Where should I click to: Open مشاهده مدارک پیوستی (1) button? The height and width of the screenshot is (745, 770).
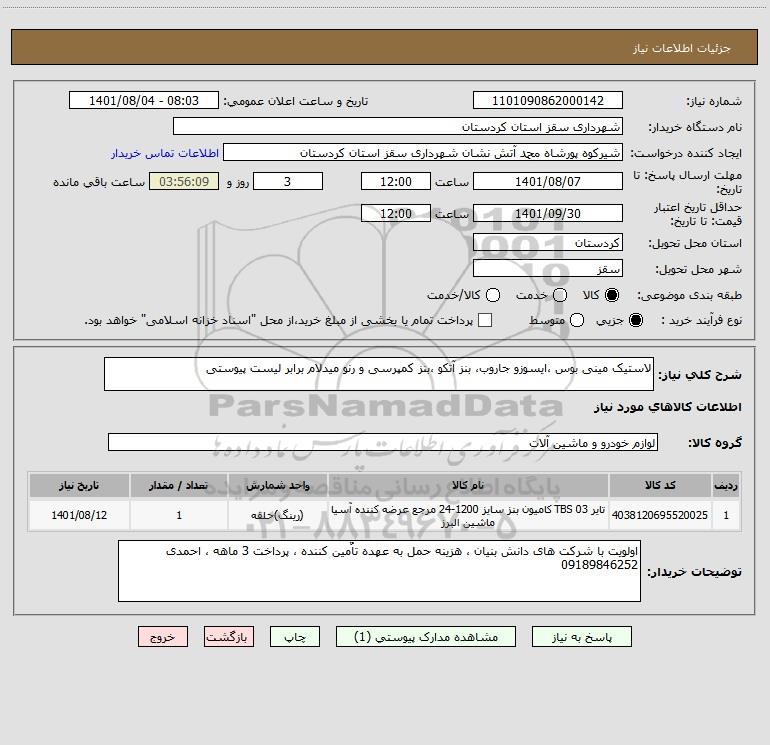426,637
